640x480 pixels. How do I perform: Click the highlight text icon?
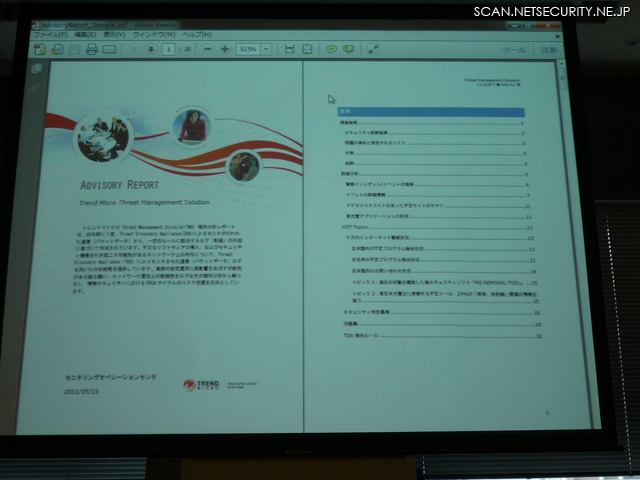point(349,48)
